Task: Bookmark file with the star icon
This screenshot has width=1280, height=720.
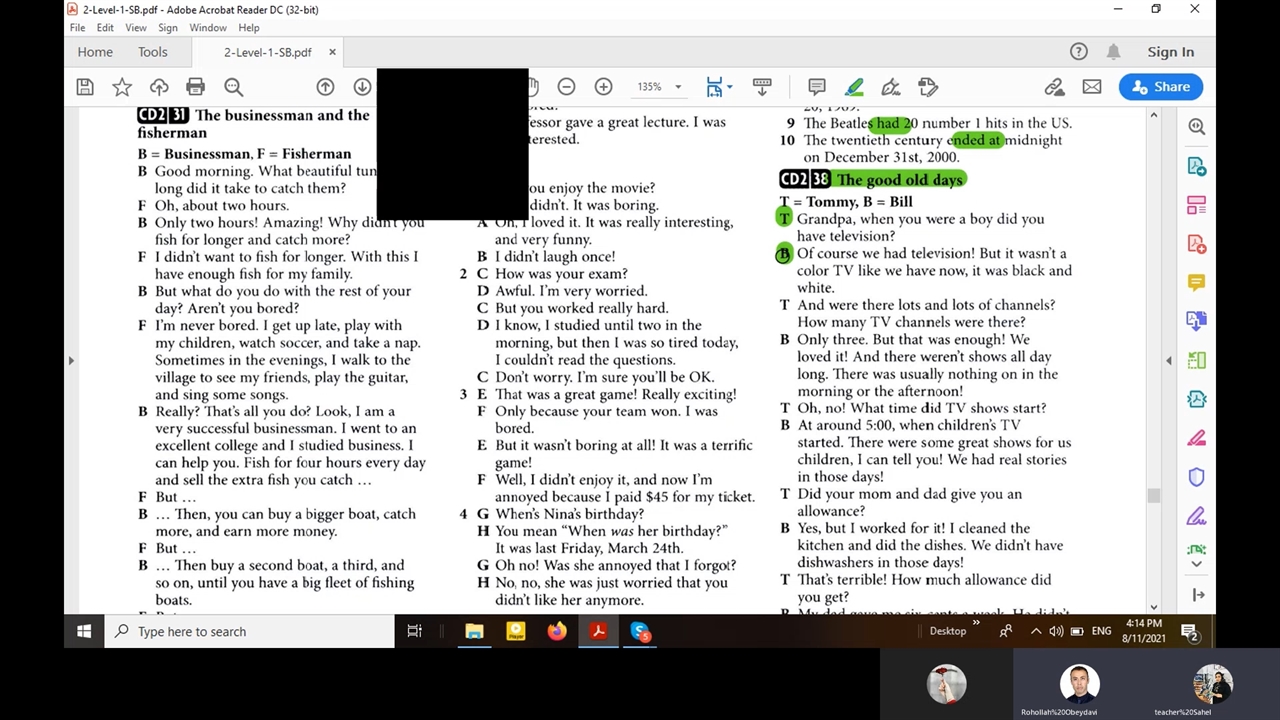Action: tap(122, 87)
